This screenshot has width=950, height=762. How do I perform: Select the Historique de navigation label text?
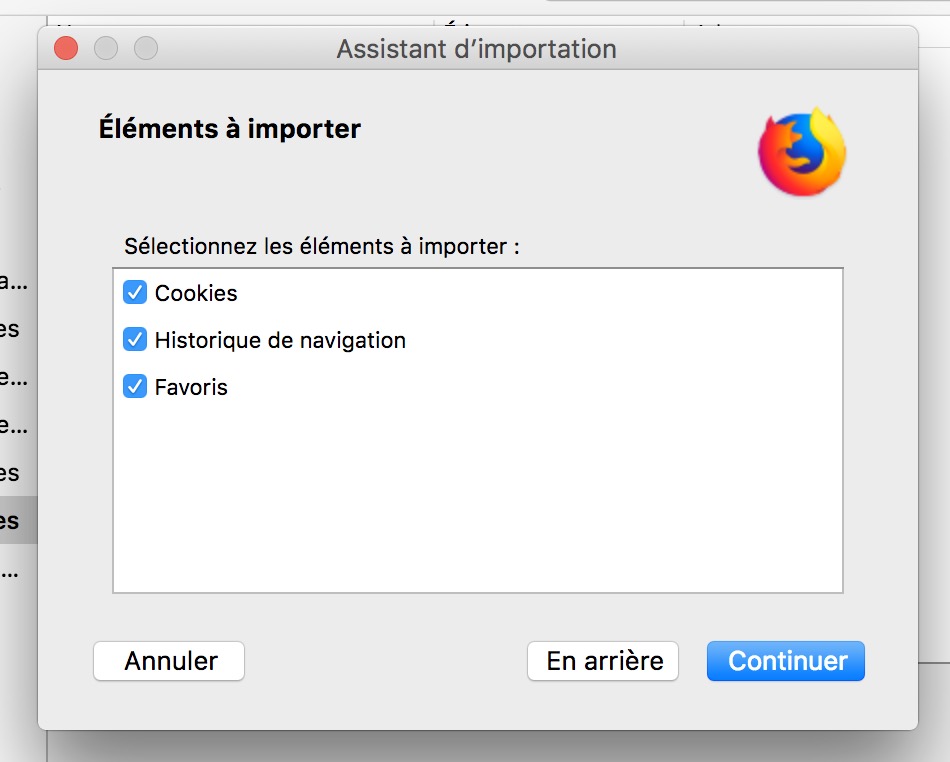point(280,340)
